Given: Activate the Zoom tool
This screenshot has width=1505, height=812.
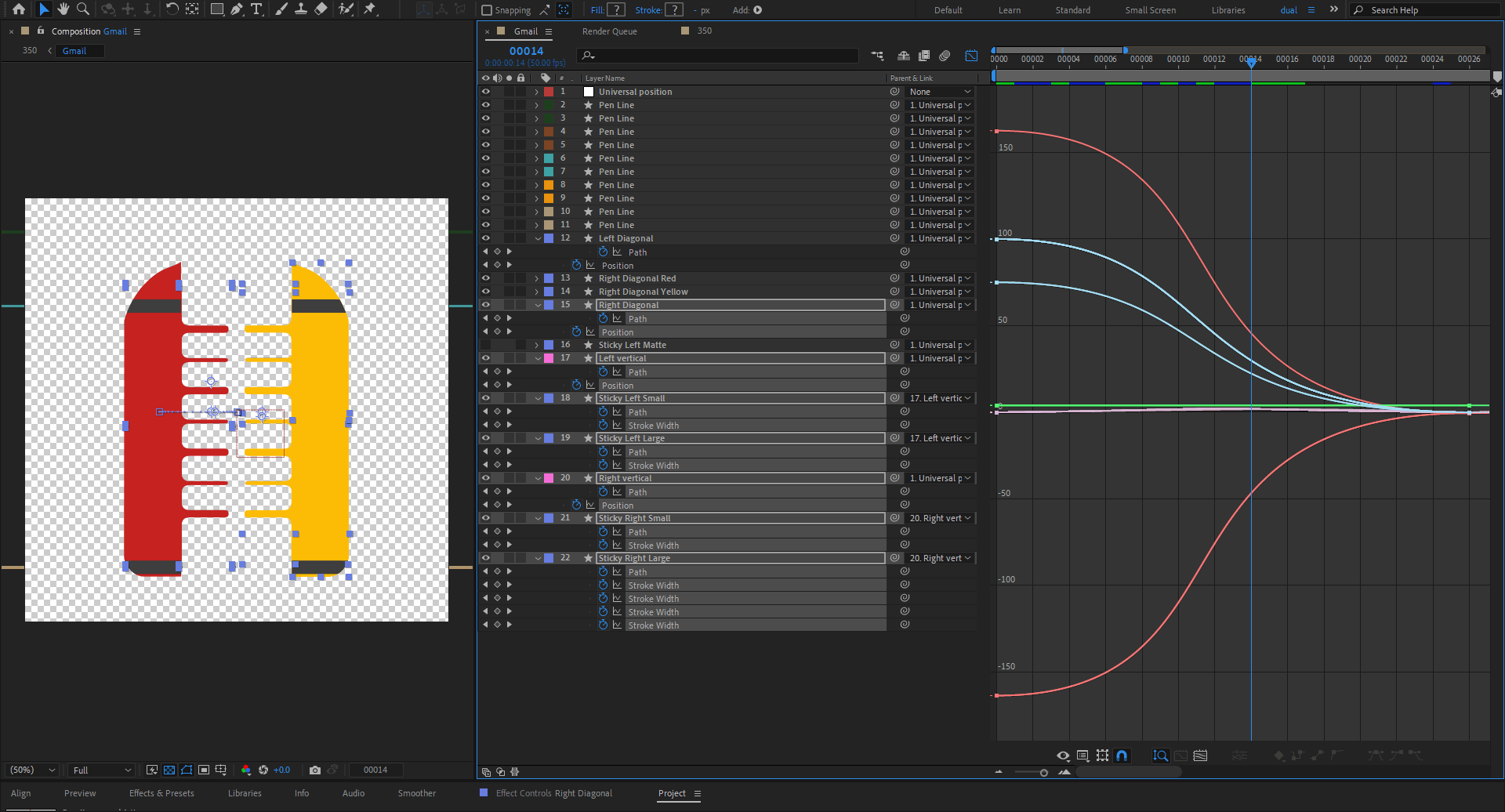Looking at the screenshot, I should 82,9.
